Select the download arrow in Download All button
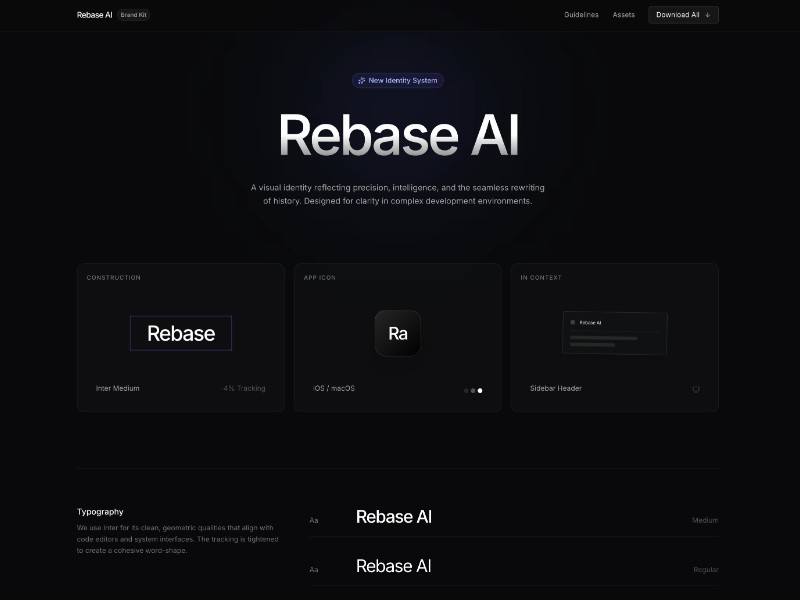 pos(709,15)
